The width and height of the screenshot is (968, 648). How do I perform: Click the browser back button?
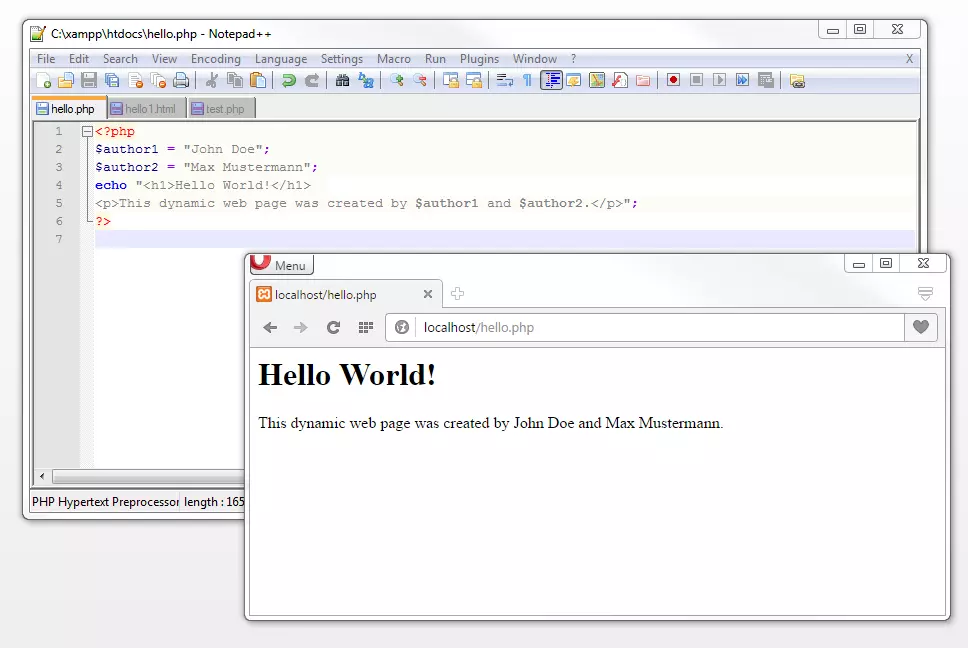click(x=269, y=327)
